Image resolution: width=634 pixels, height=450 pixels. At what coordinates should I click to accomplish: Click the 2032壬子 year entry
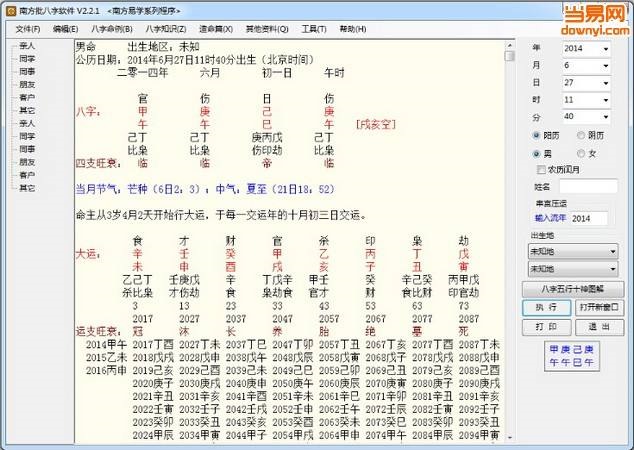point(200,410)
